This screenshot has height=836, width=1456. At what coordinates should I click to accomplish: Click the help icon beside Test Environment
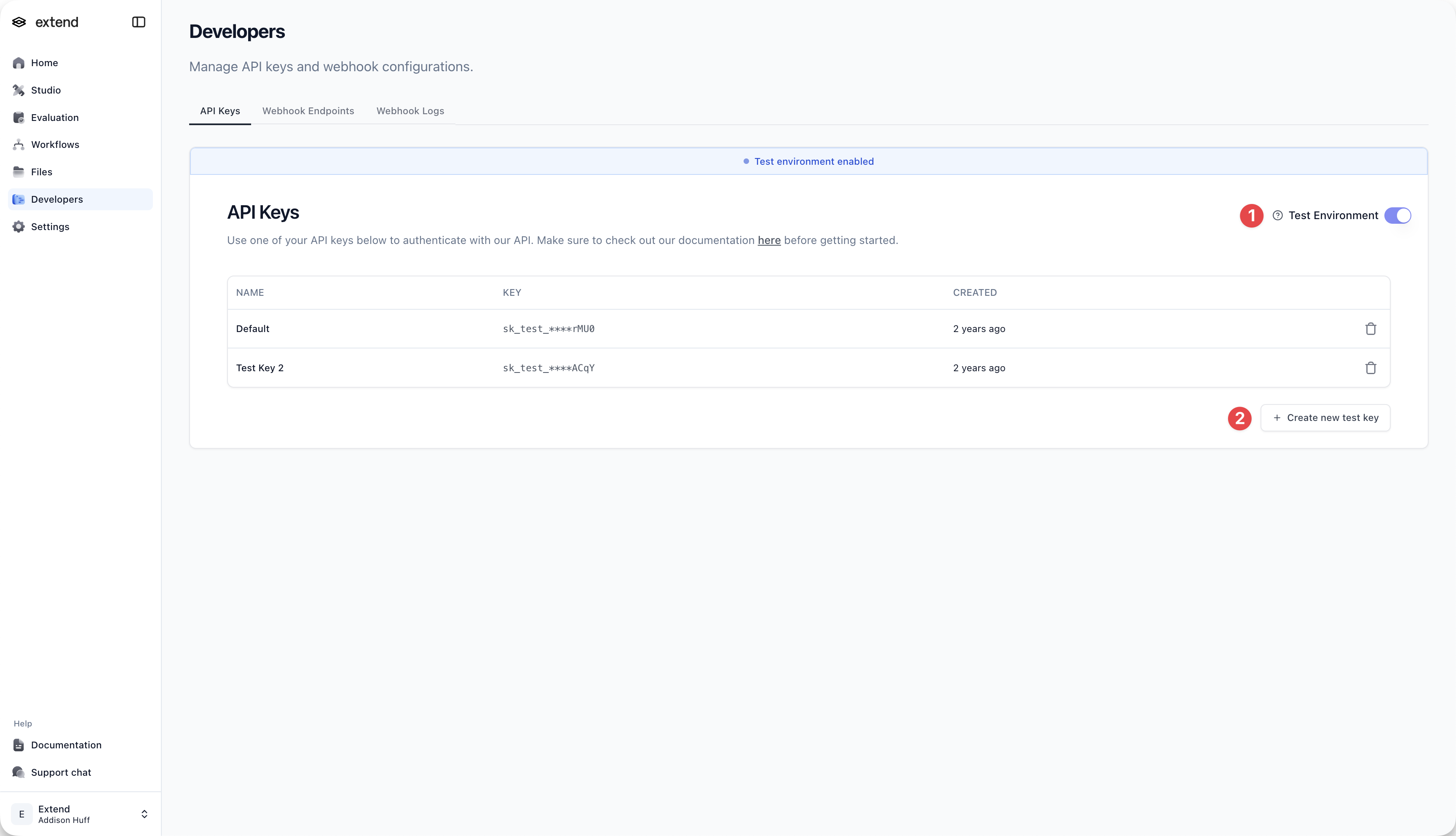1278,215
